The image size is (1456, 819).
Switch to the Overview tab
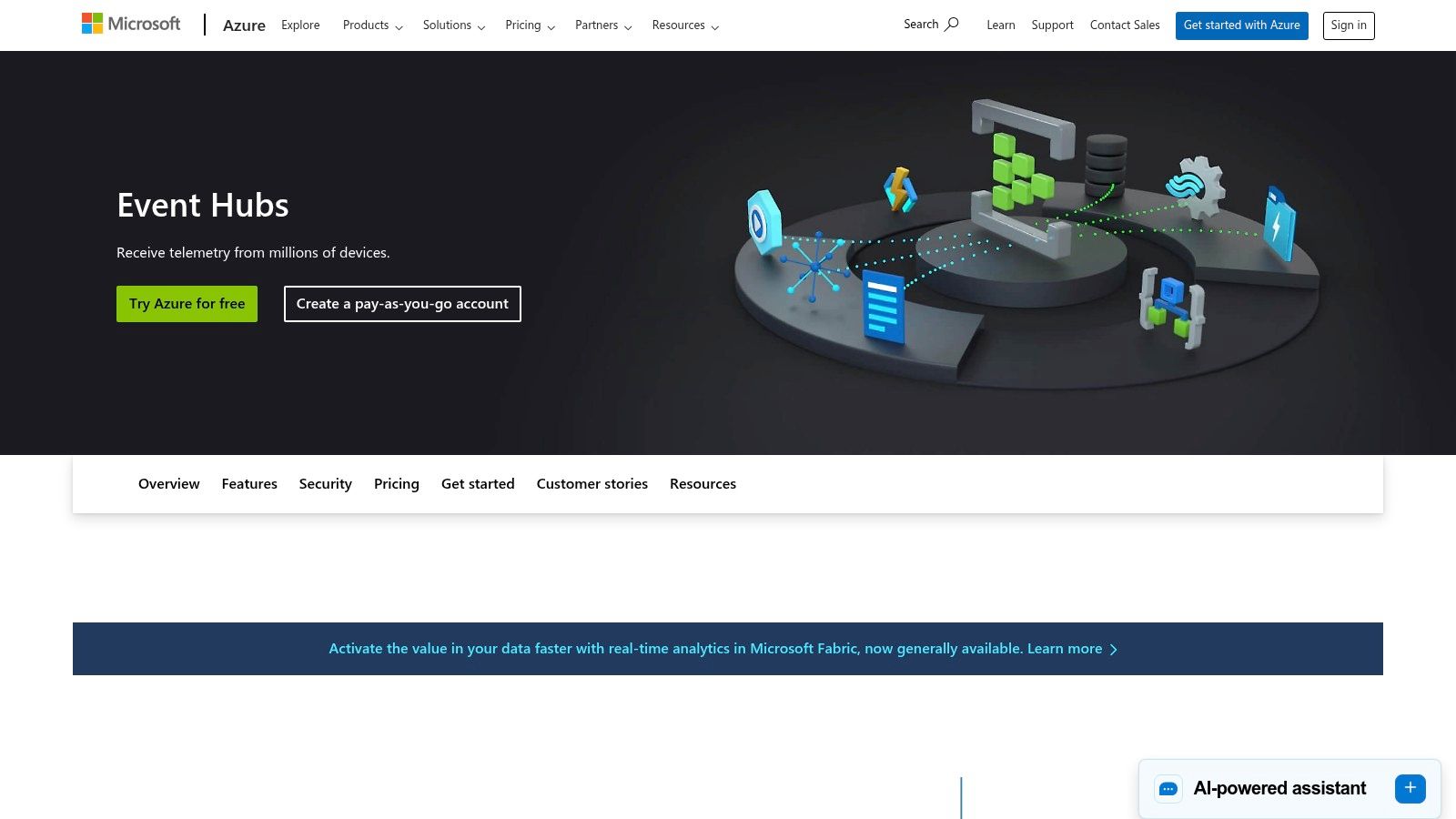pos(168,483)
